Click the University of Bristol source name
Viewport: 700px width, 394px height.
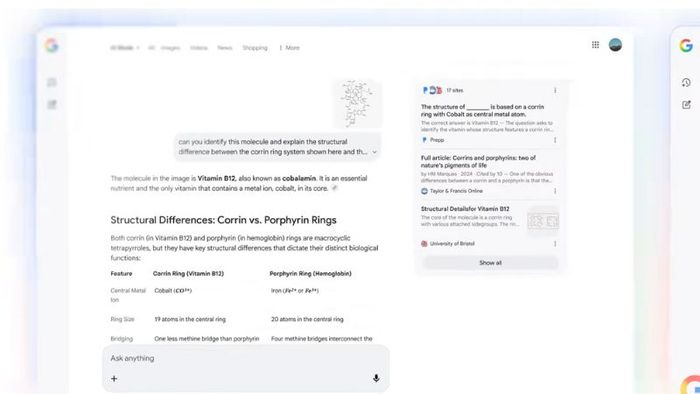point(452,244)
